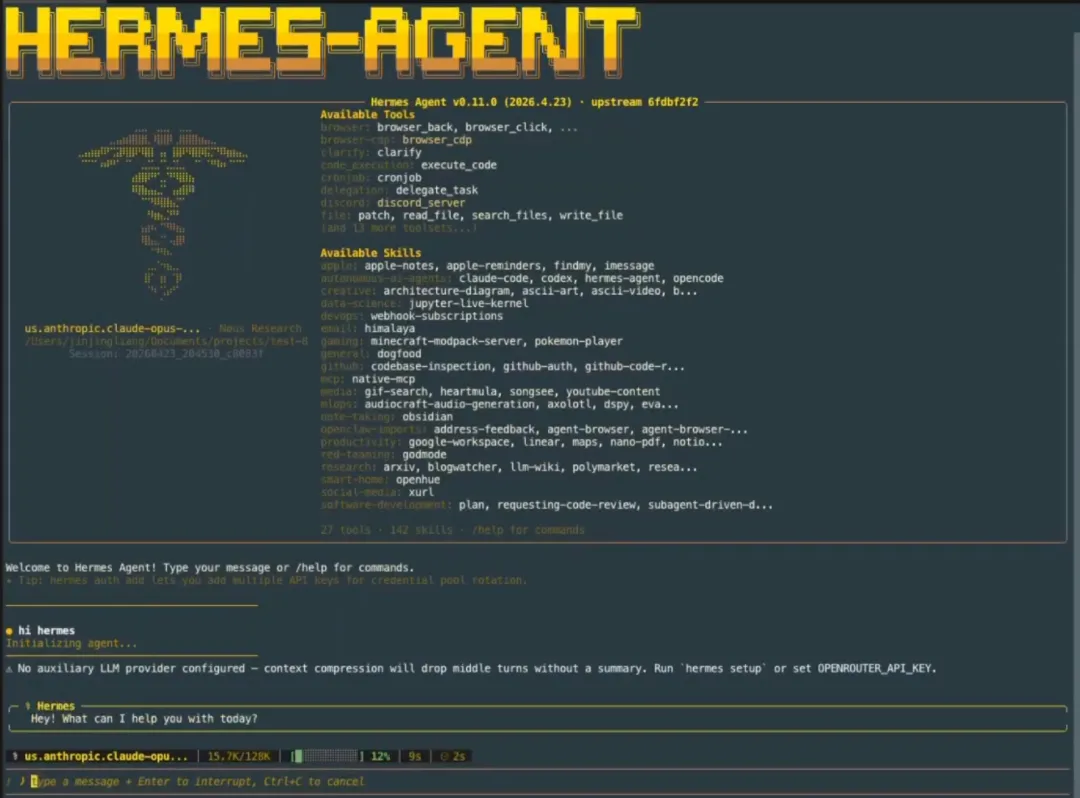Click the "ascii-video" skill
The width and height of the screenshot is (1080, 798).
[x=626, y=291]
